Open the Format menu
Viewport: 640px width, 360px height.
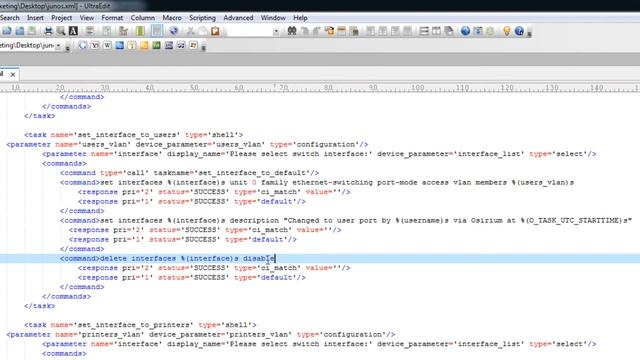point(112,18)
